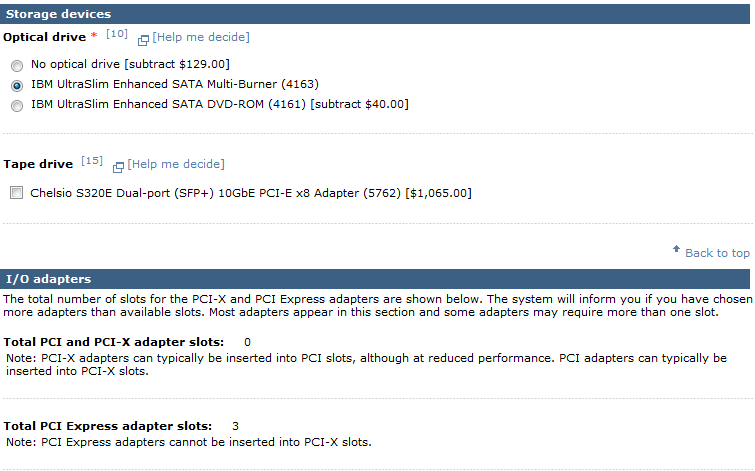The image size is (755, 471).
Task: Pick the IBM UltraSlim SATA DVD-ROM radio option
Action: click(x=17, y=105)
